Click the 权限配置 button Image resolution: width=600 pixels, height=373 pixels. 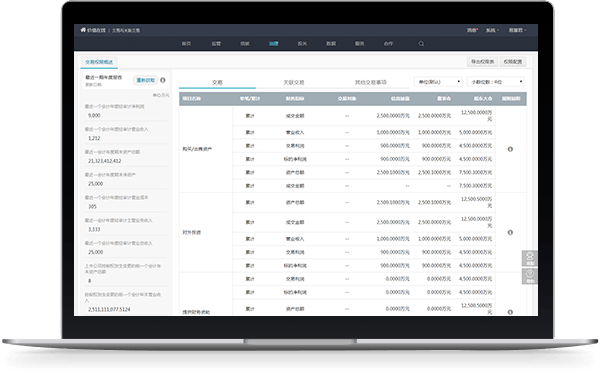pos(513,62)
